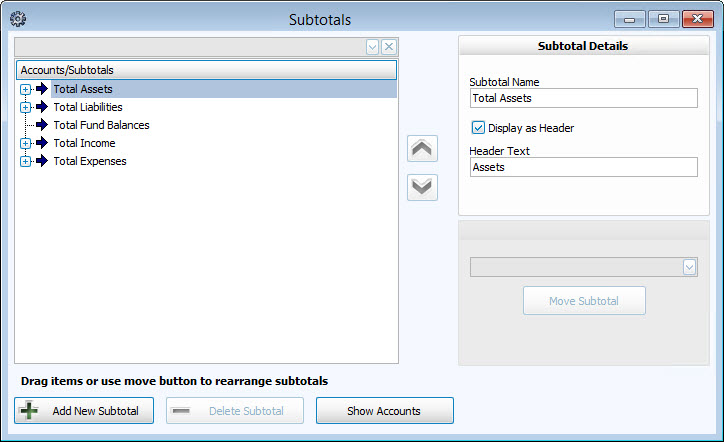
Task: Click the Header Text input field
Action: point(583,167)
